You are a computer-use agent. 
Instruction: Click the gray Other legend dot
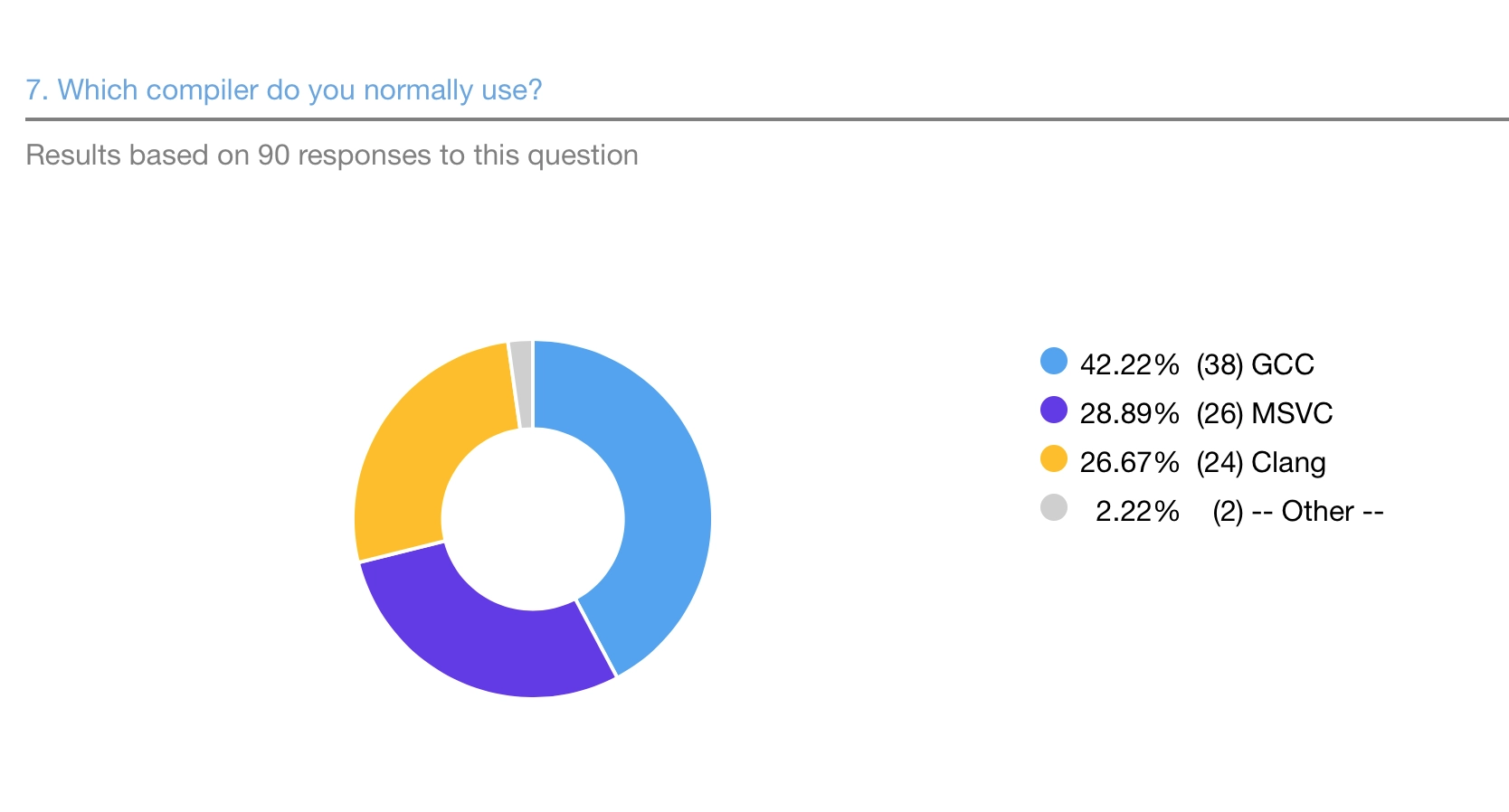tap(1054, 507)
